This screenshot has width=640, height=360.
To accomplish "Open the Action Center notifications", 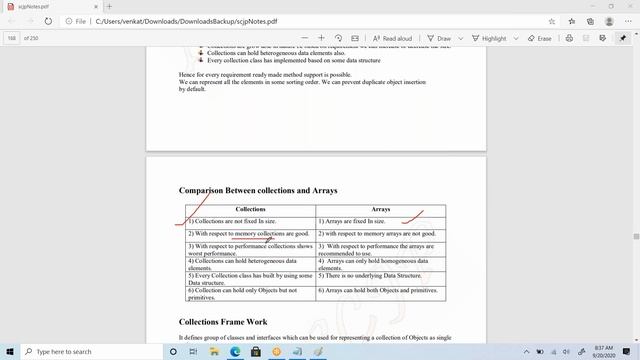I will tap(627, 351).
